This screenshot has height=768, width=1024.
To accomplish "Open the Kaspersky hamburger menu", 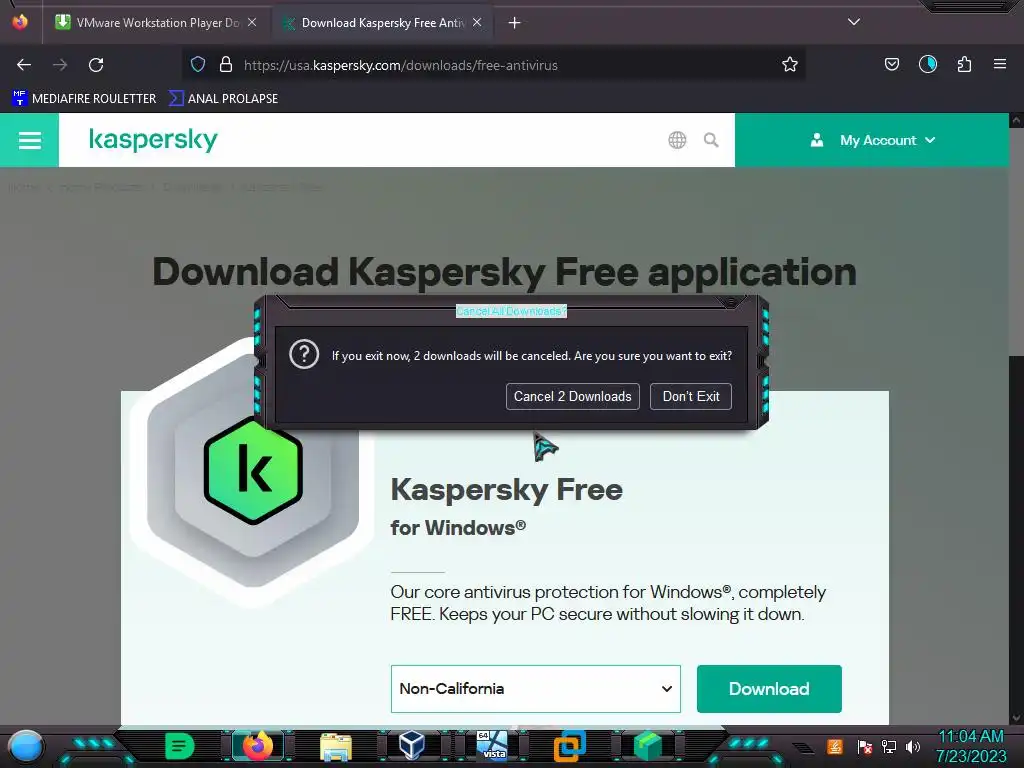I will (29, 140).
